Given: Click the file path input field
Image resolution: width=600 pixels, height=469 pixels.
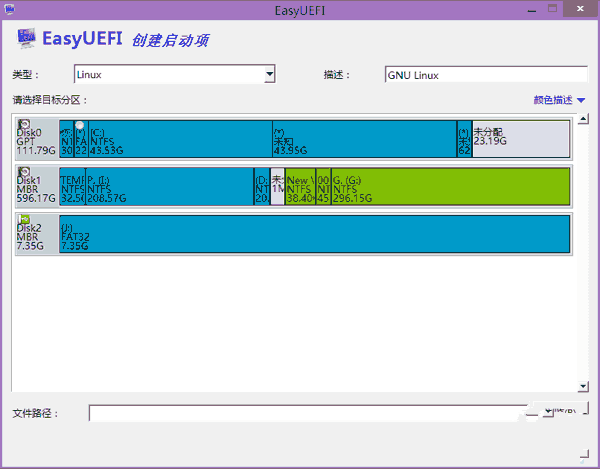Looking at the screenshot, I should coord(308,413).
